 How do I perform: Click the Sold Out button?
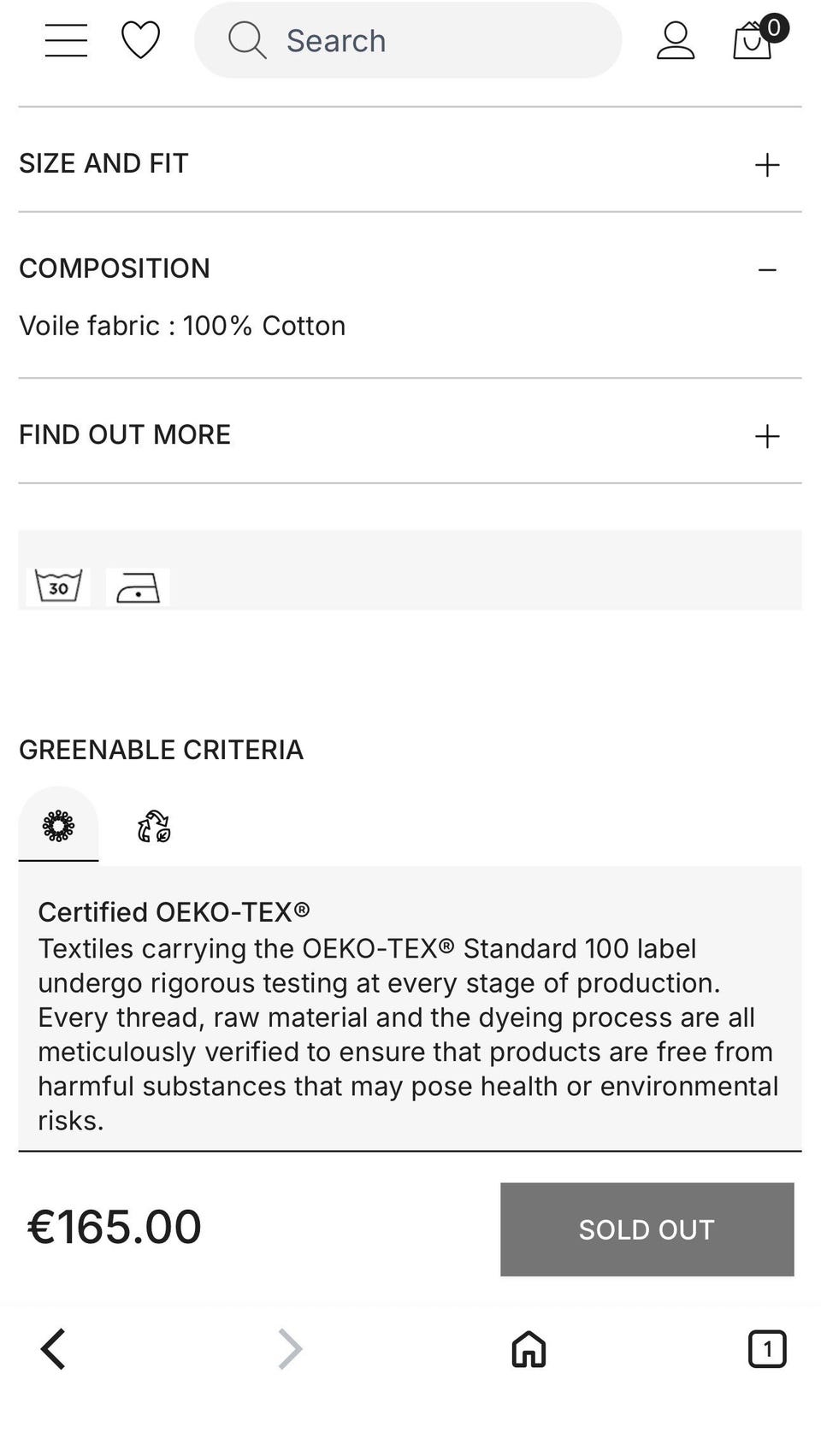pyautogui.click(x=647, y=1229)
